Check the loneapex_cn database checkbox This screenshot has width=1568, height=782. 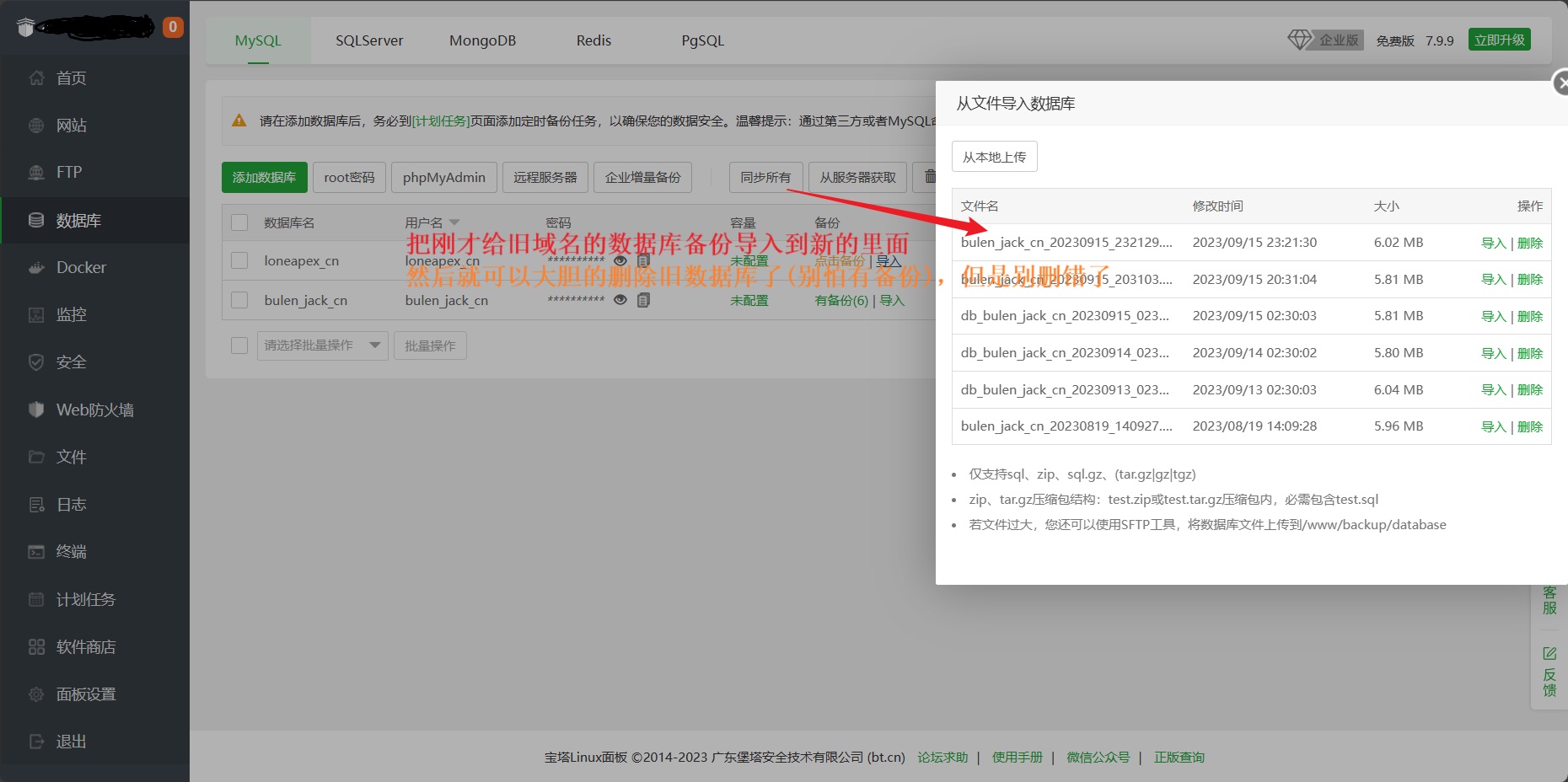239,260
